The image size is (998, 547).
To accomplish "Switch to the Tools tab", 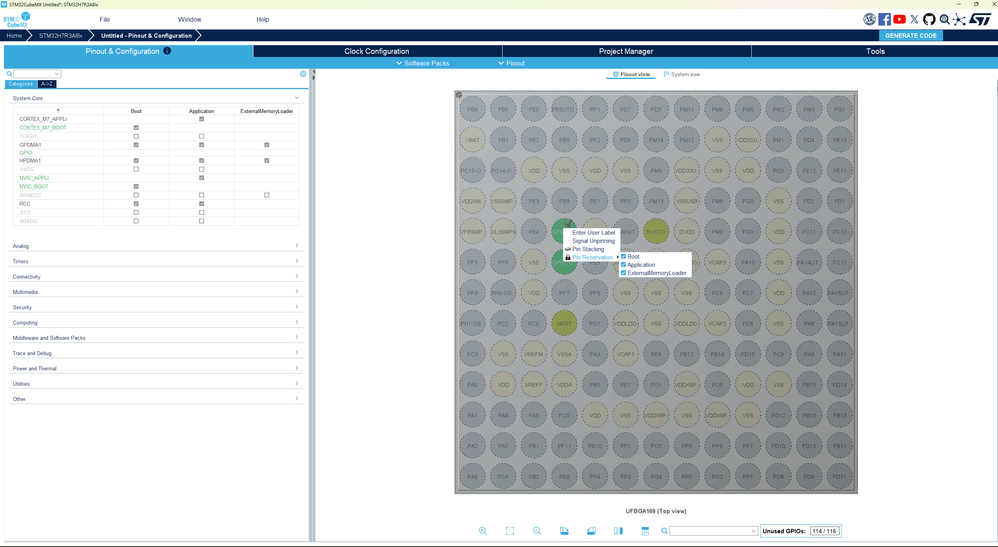I will pyautogui.click(x=875, y=51).
